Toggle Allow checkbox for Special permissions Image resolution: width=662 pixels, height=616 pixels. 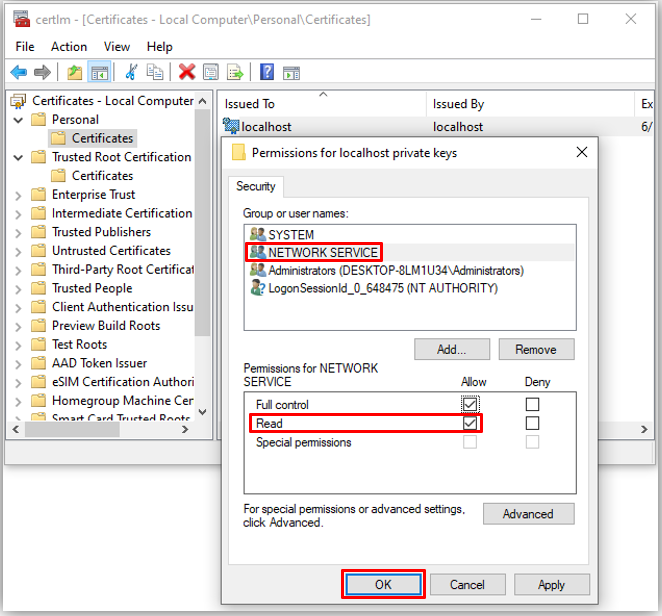pos(470,442)
